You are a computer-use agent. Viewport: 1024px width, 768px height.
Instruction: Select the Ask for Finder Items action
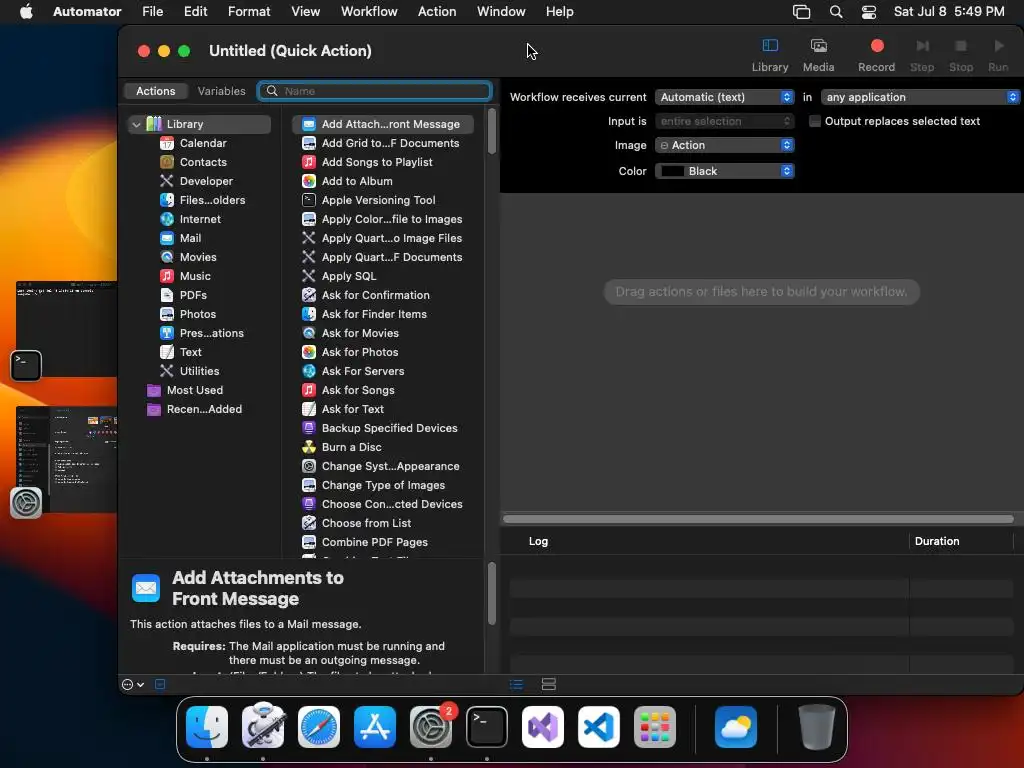[x=374, y=313]
